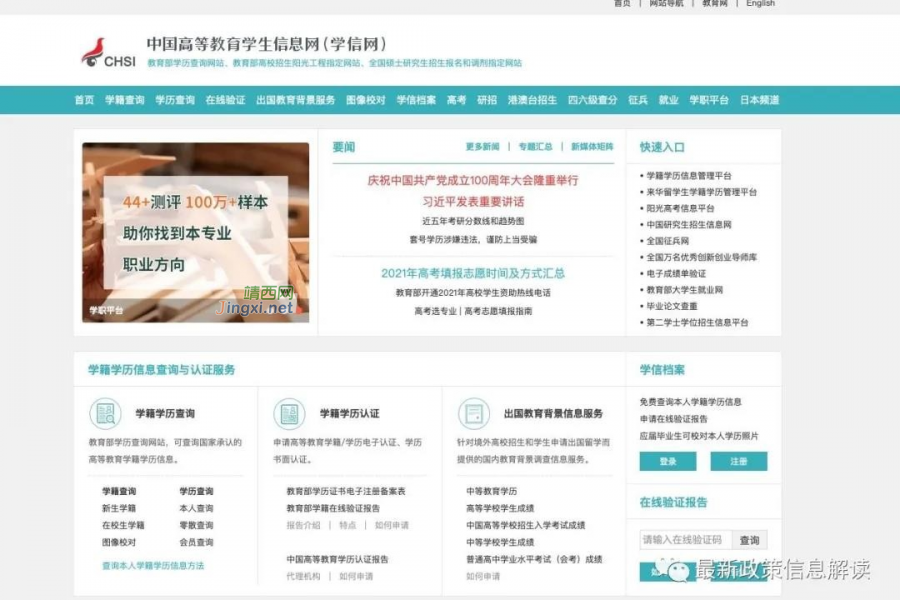This screenshot has height=600, width=900.
Task: Advance the banner using its right arrow
Action: (x=297, y=235)
